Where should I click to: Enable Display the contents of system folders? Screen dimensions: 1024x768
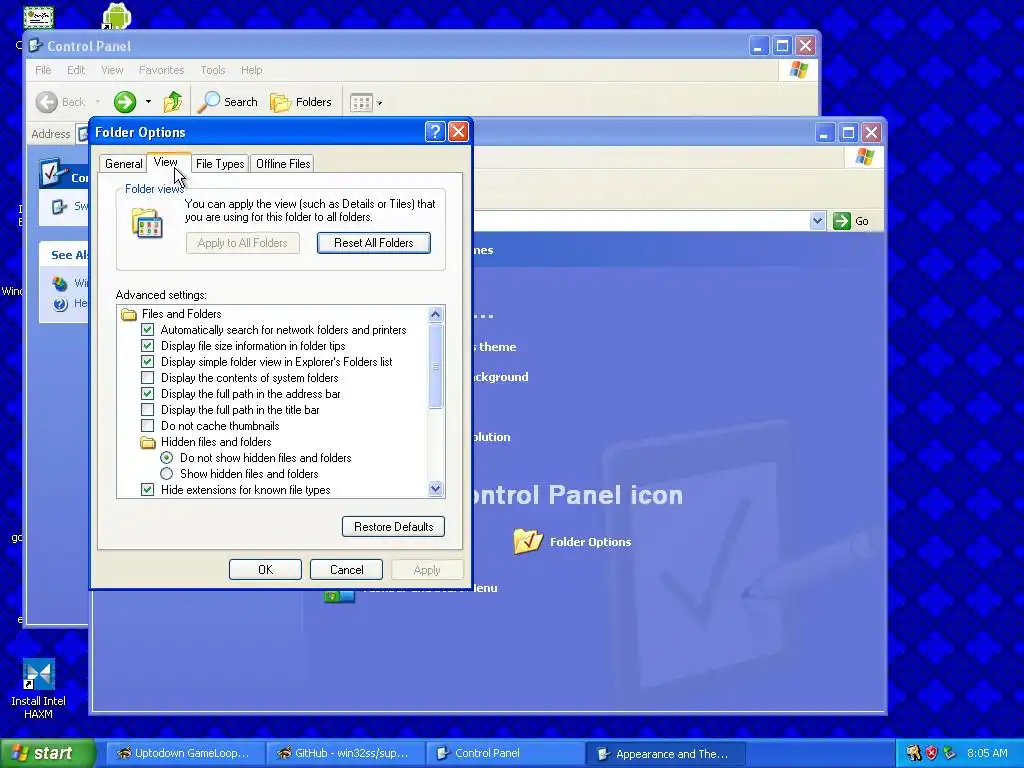[148, 378]
